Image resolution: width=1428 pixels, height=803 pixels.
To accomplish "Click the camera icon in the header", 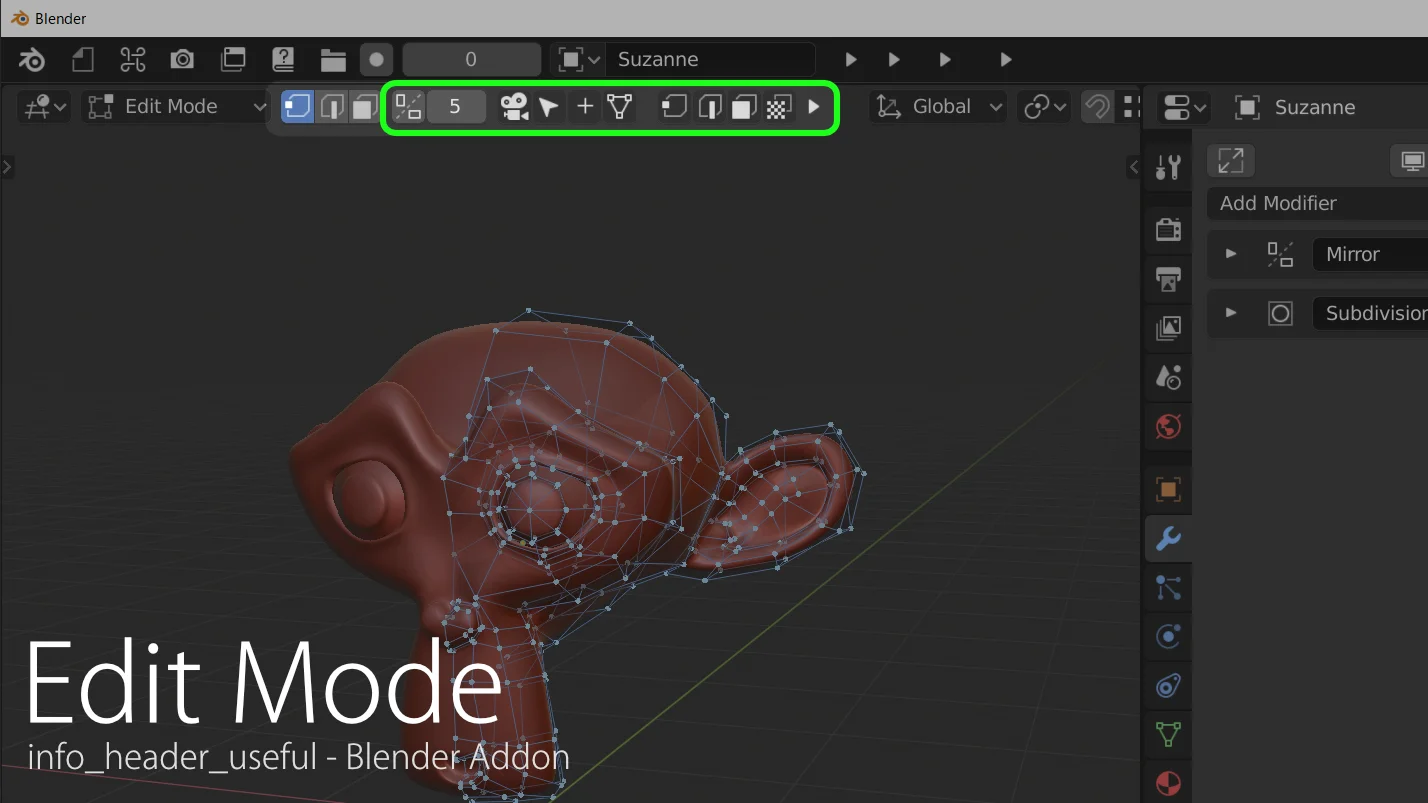I will point(182,60).
